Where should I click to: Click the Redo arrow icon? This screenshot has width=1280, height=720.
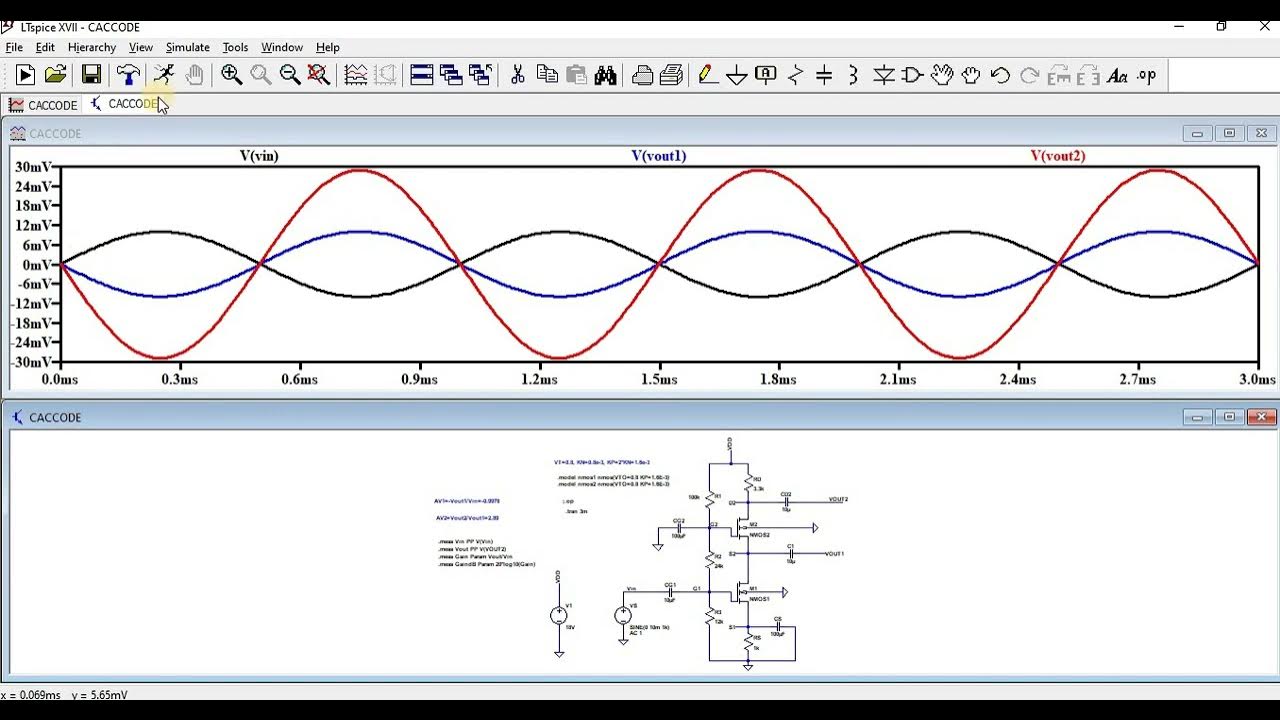tap(1029, 75)
